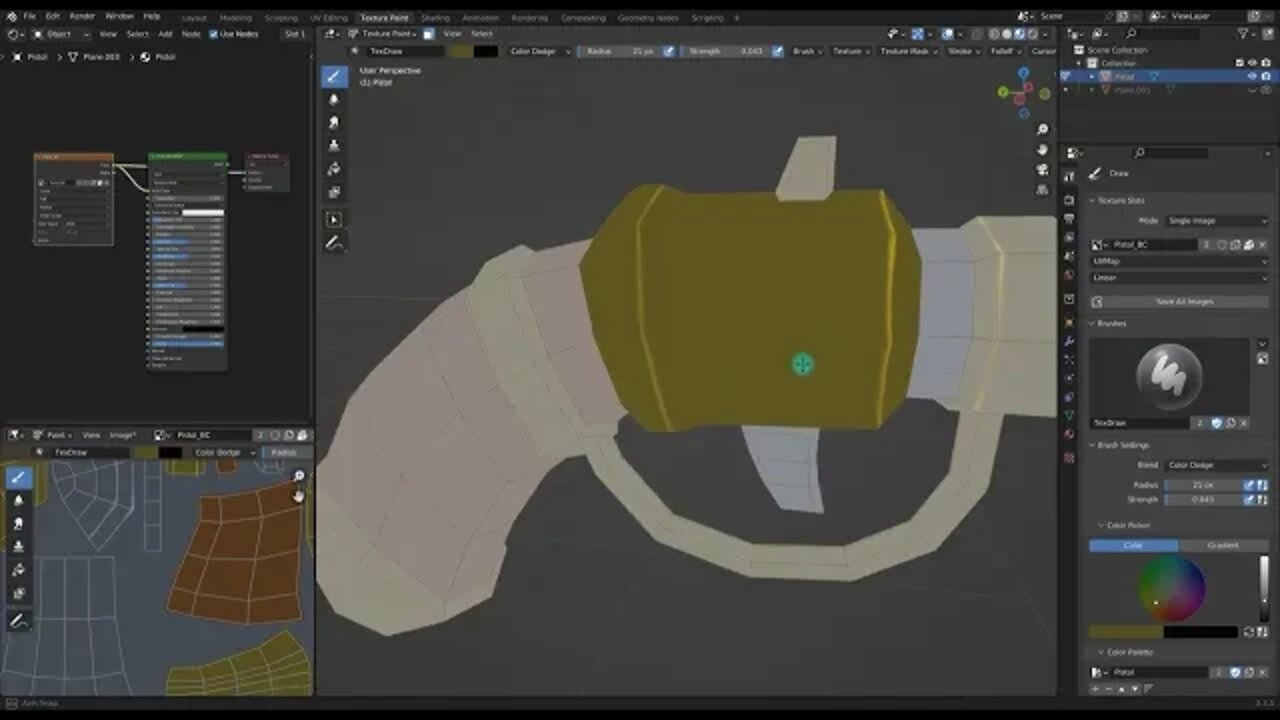Switch to the Shading workspace tab
Viewport: 1280px width, 720px height.
click(x=435, y=18)
